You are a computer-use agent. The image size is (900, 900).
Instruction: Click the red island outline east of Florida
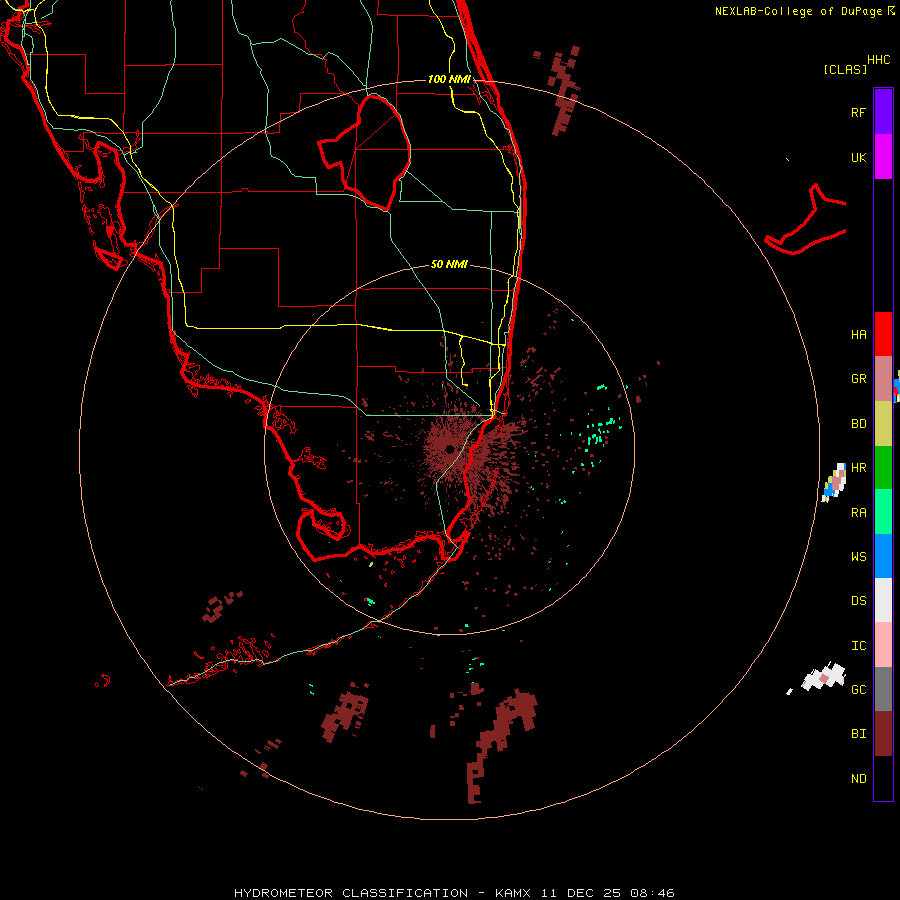click(806, 221)
